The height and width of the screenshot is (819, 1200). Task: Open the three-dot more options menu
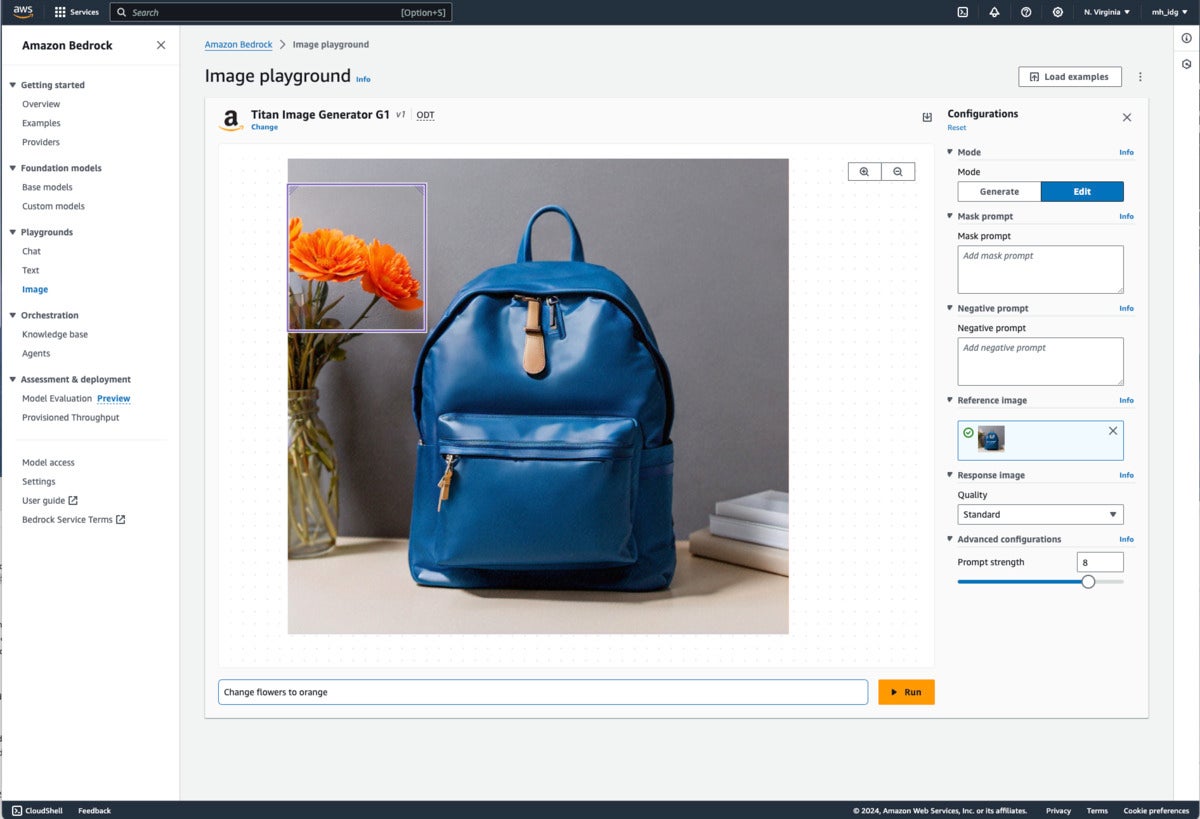[1140, 77]
